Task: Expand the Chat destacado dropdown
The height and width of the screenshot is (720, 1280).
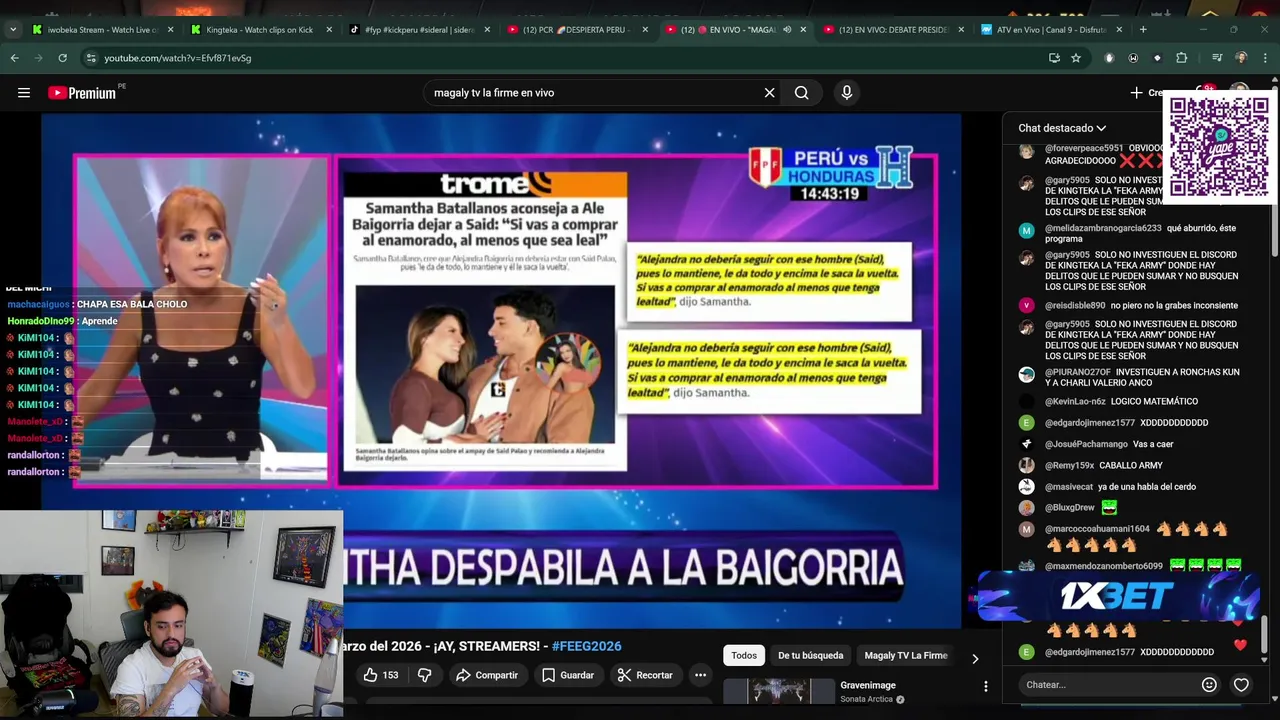Action: click(1062, 128)
